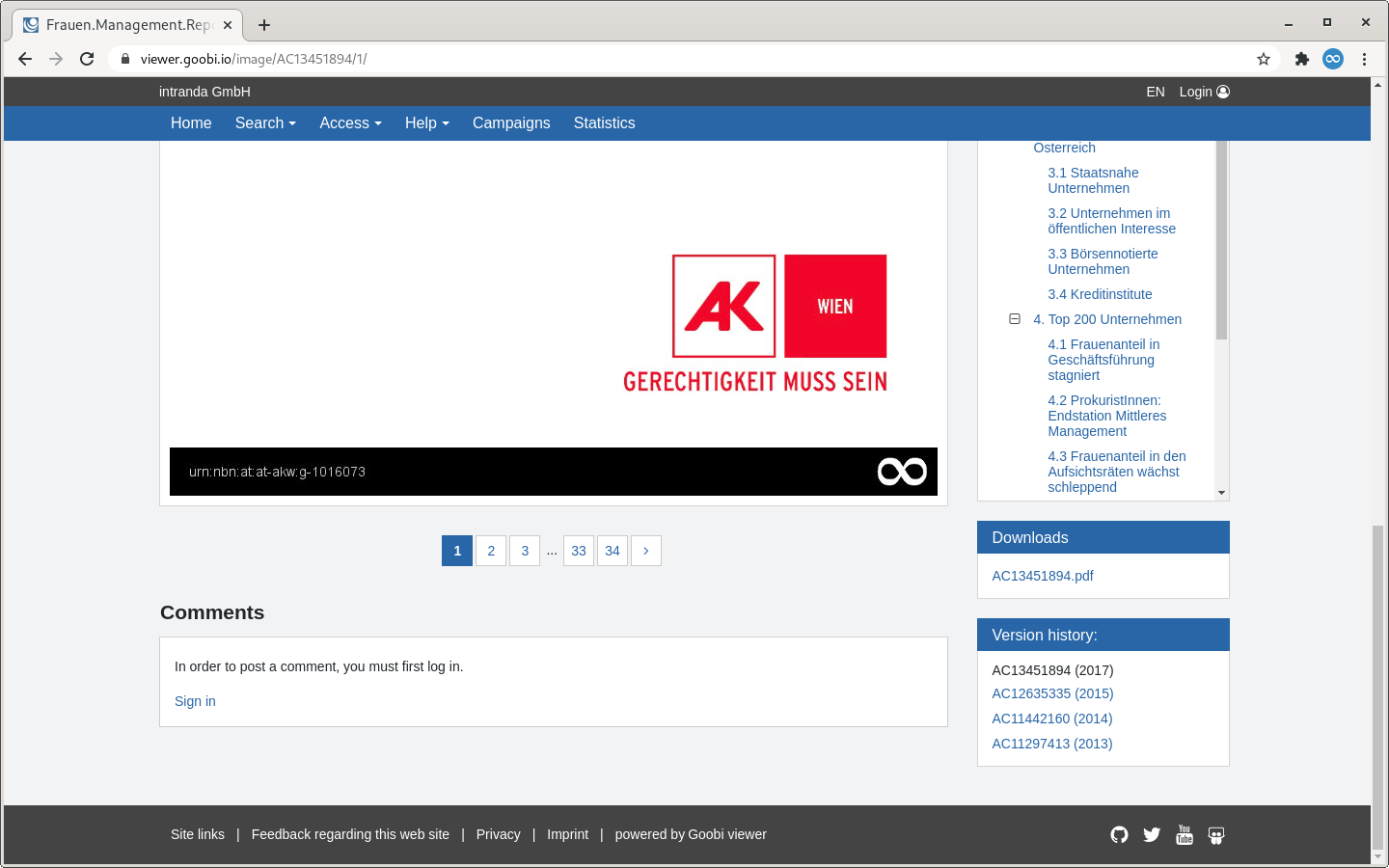Image resolution: width=1389 pixels, height=868 pixels.
Task: Click the AK Wien logo image
Action: pos(755,323)
